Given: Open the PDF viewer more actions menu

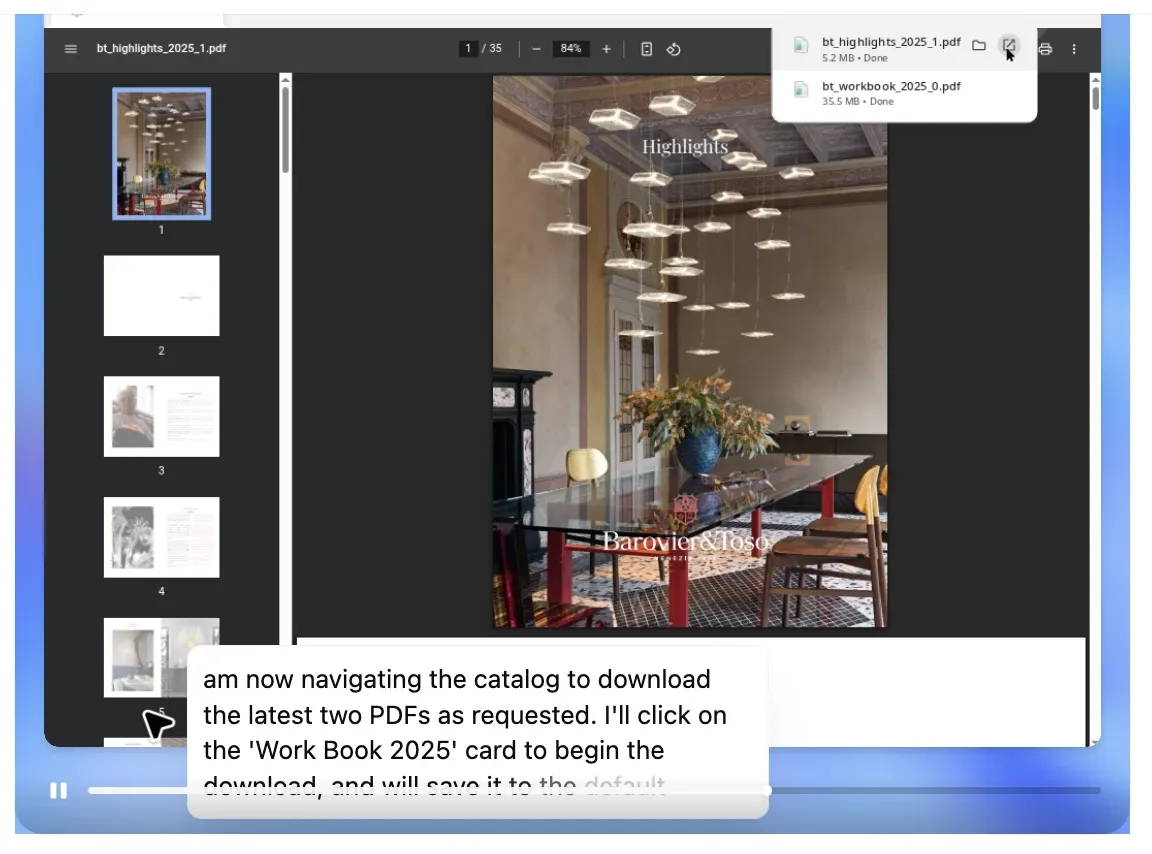Looking at the screenshot, I should point(1074,49).
